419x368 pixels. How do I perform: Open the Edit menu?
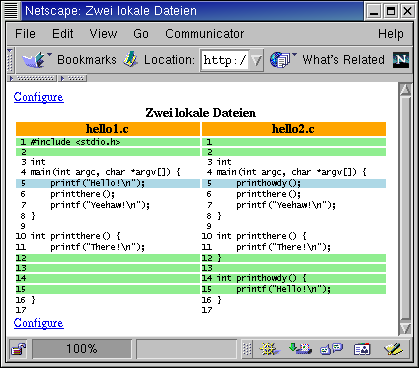63,34
